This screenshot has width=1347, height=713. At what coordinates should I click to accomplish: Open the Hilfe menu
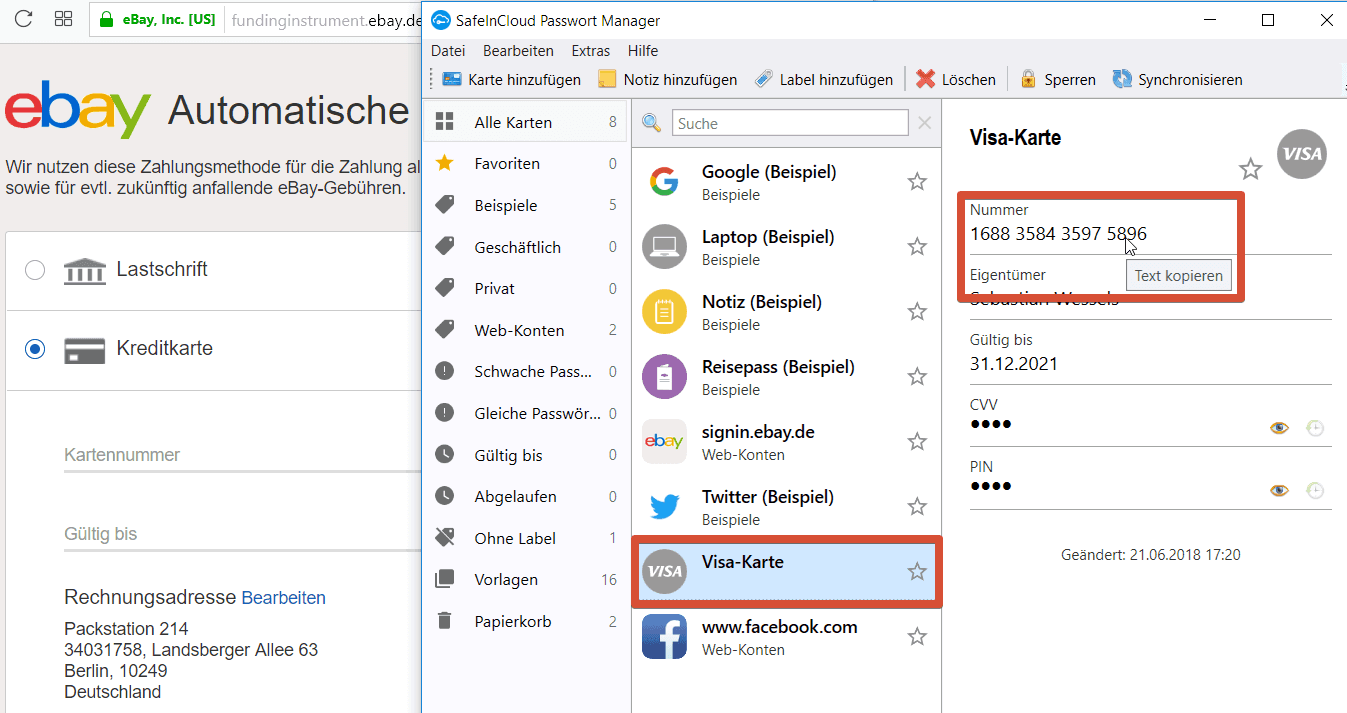coord(643,51)
